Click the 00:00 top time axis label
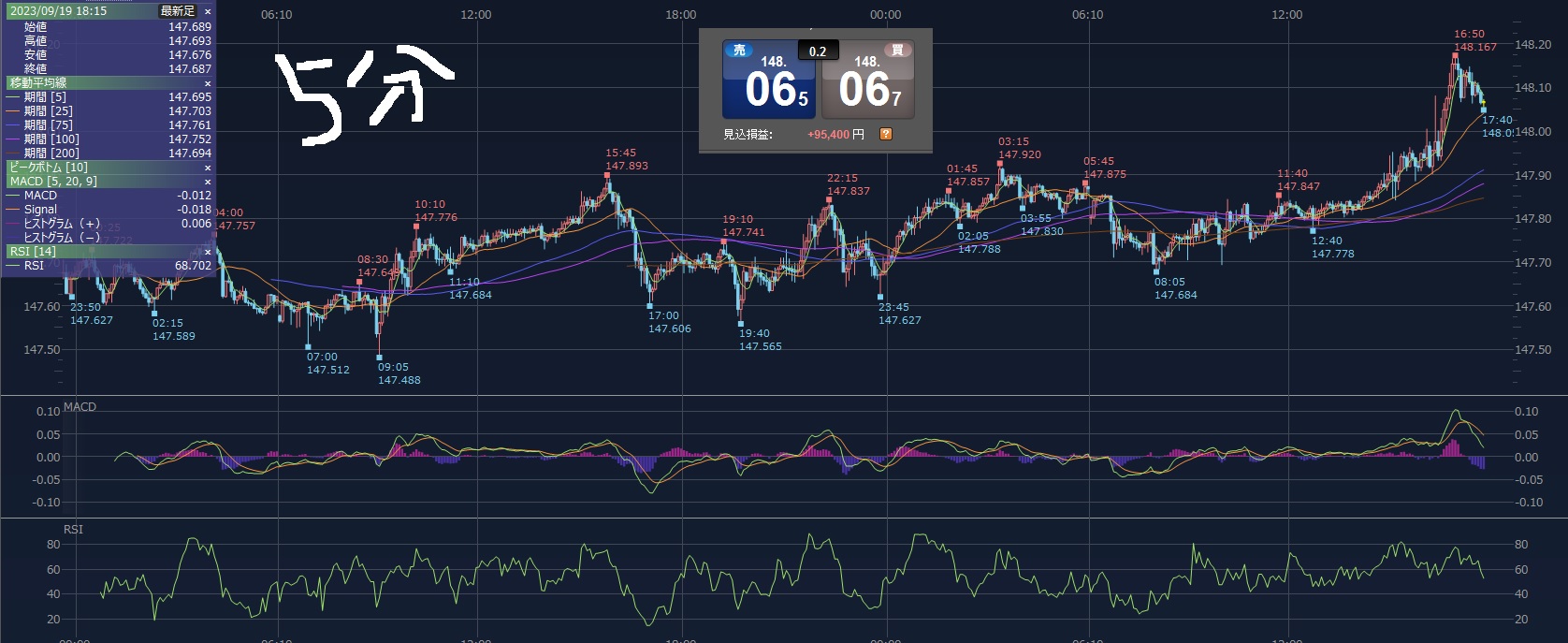Viewport: 1568px width, 643px height. [885, 15]
